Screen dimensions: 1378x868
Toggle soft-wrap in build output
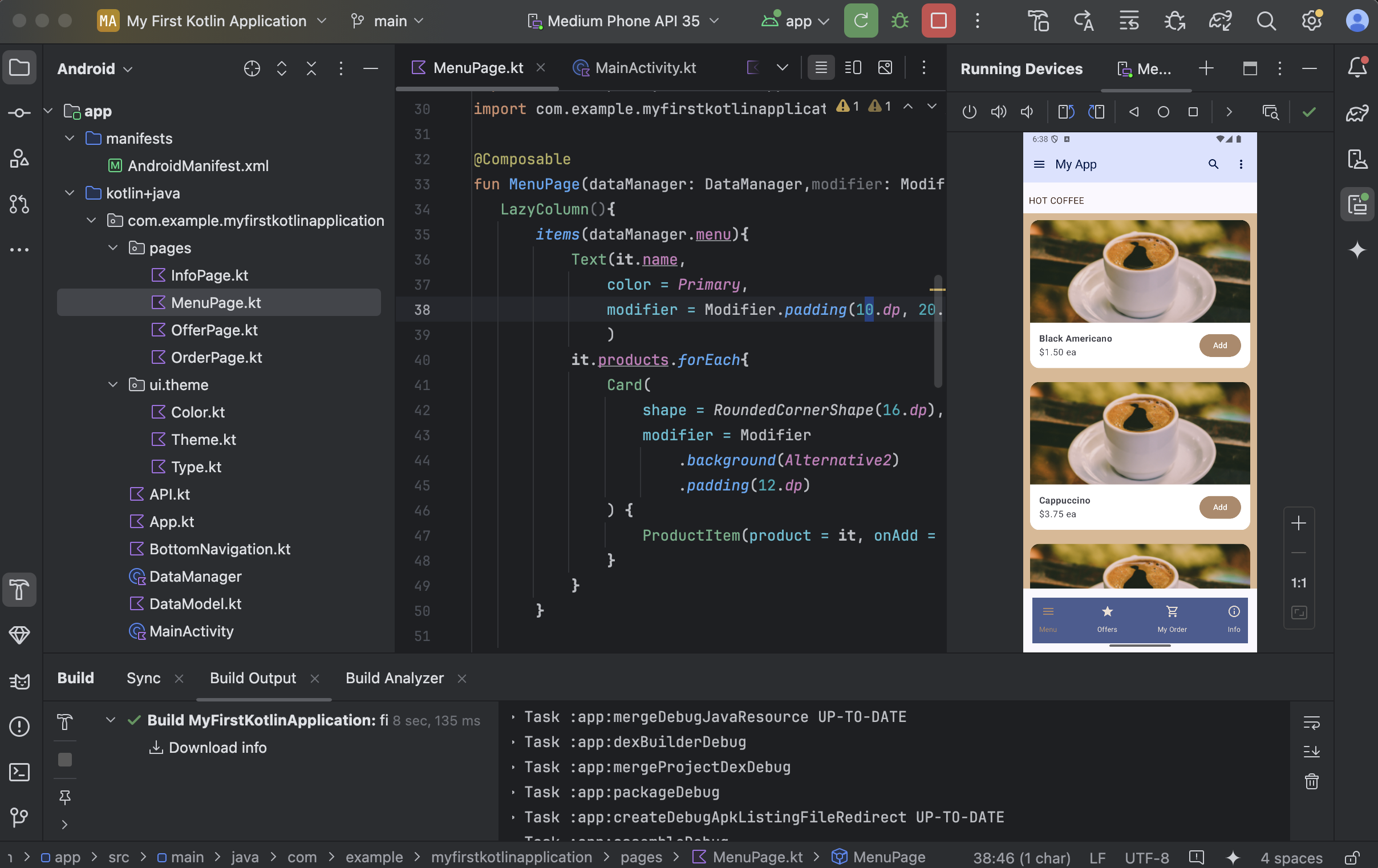tap(1311, 722)
